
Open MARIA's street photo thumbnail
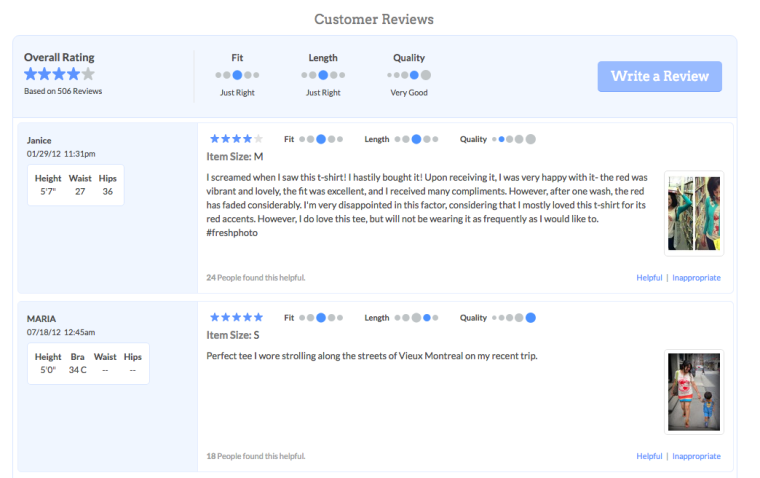[x=694, y=392]
